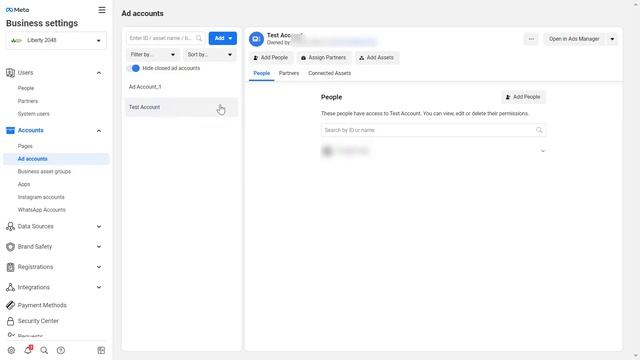
Task: Open the blue Add dropdown button
Action: click(x=222, y=38)
